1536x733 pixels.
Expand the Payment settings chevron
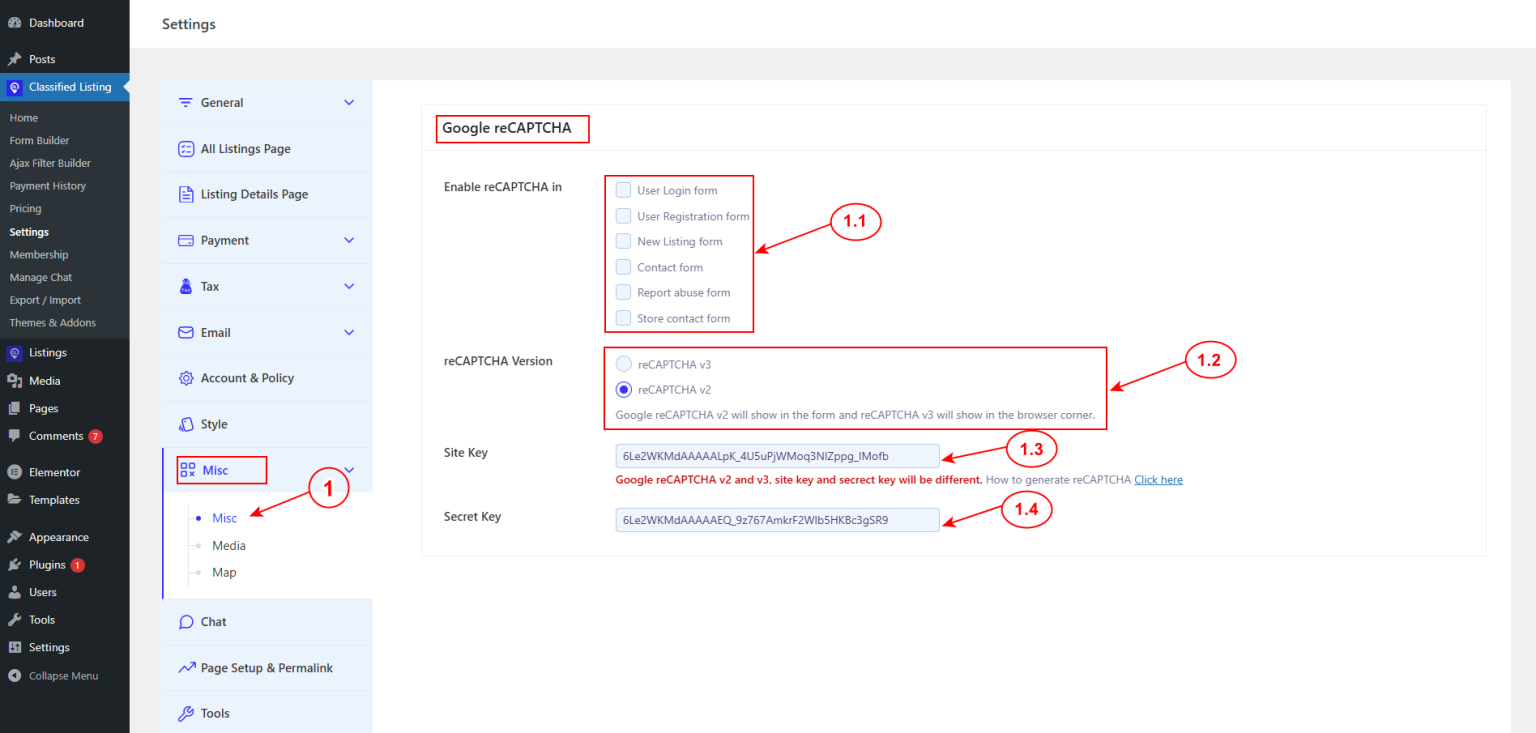tap(349, 240)
